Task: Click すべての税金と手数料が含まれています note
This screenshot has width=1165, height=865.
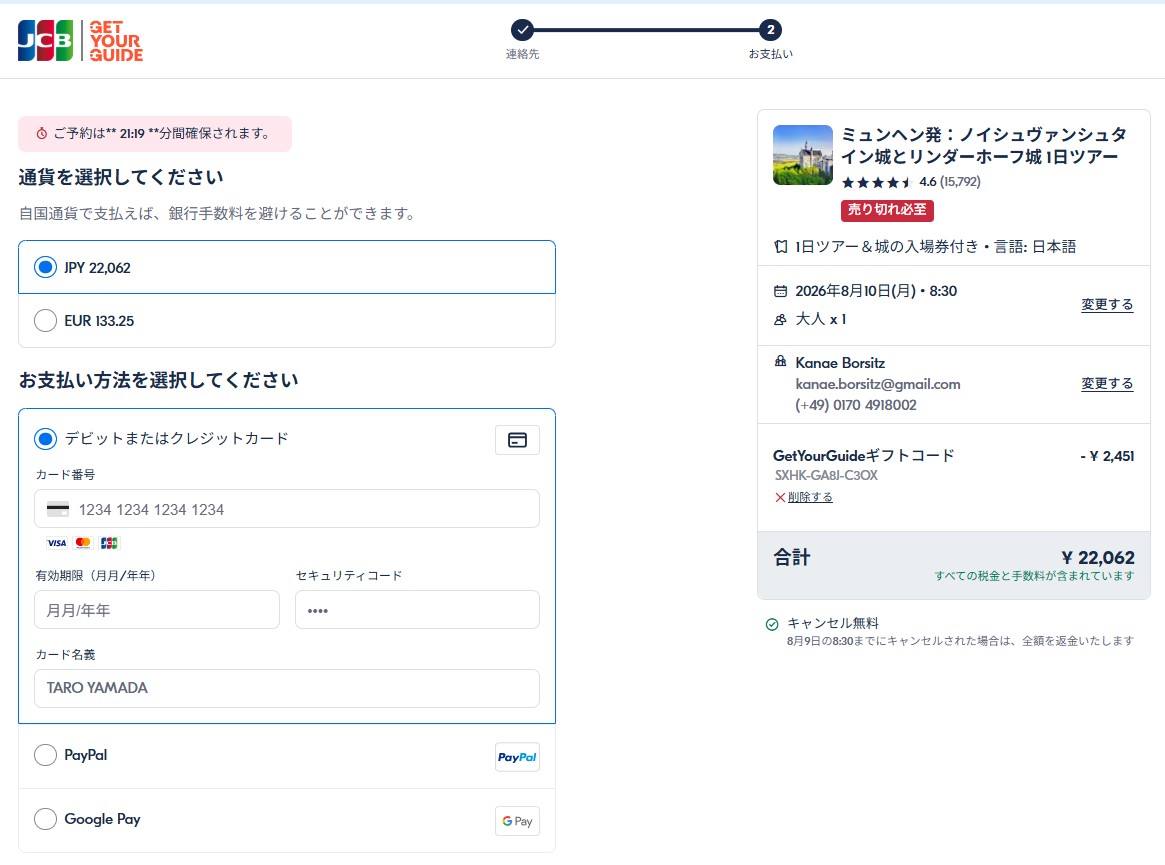Action: pyautogui.click(x=1034, y=576)
